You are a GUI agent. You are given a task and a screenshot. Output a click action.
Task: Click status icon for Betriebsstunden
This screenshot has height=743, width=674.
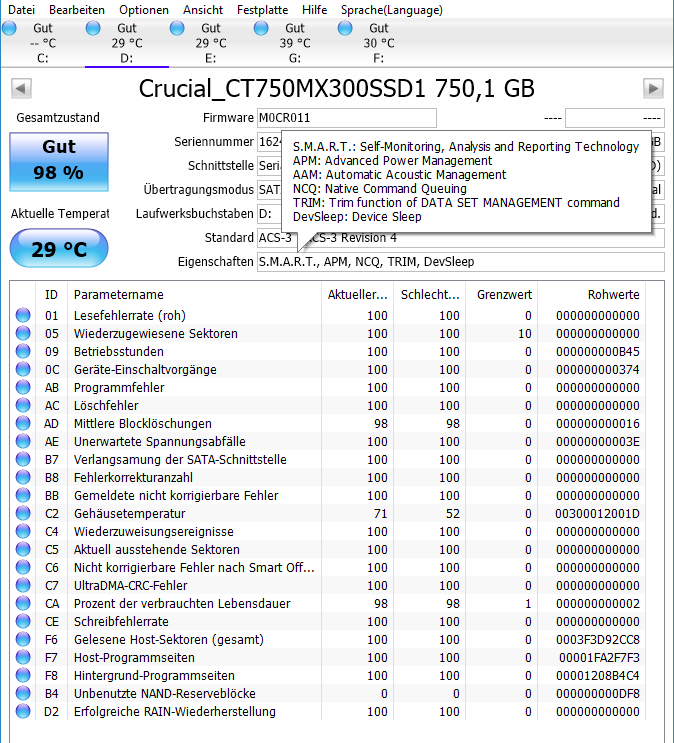click(23, 351)
